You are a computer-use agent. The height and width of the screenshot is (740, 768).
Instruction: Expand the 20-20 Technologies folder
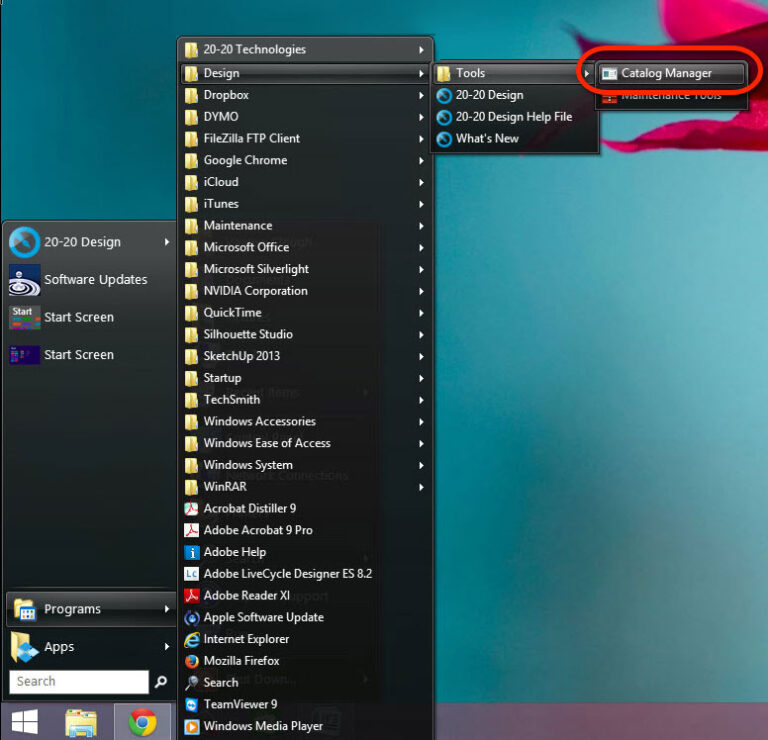click(254, 50)
